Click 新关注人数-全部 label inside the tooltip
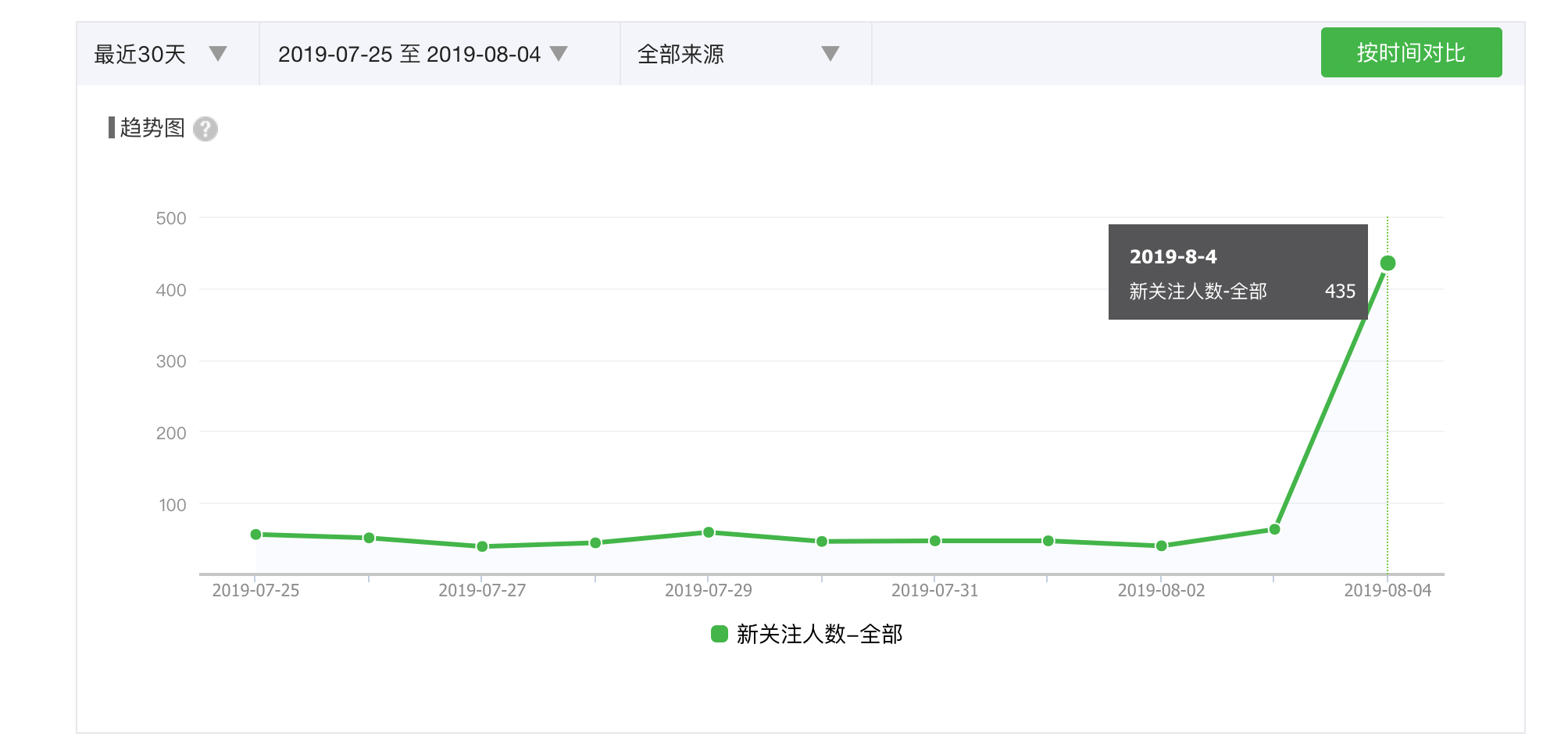 (x=1198, y=292)
